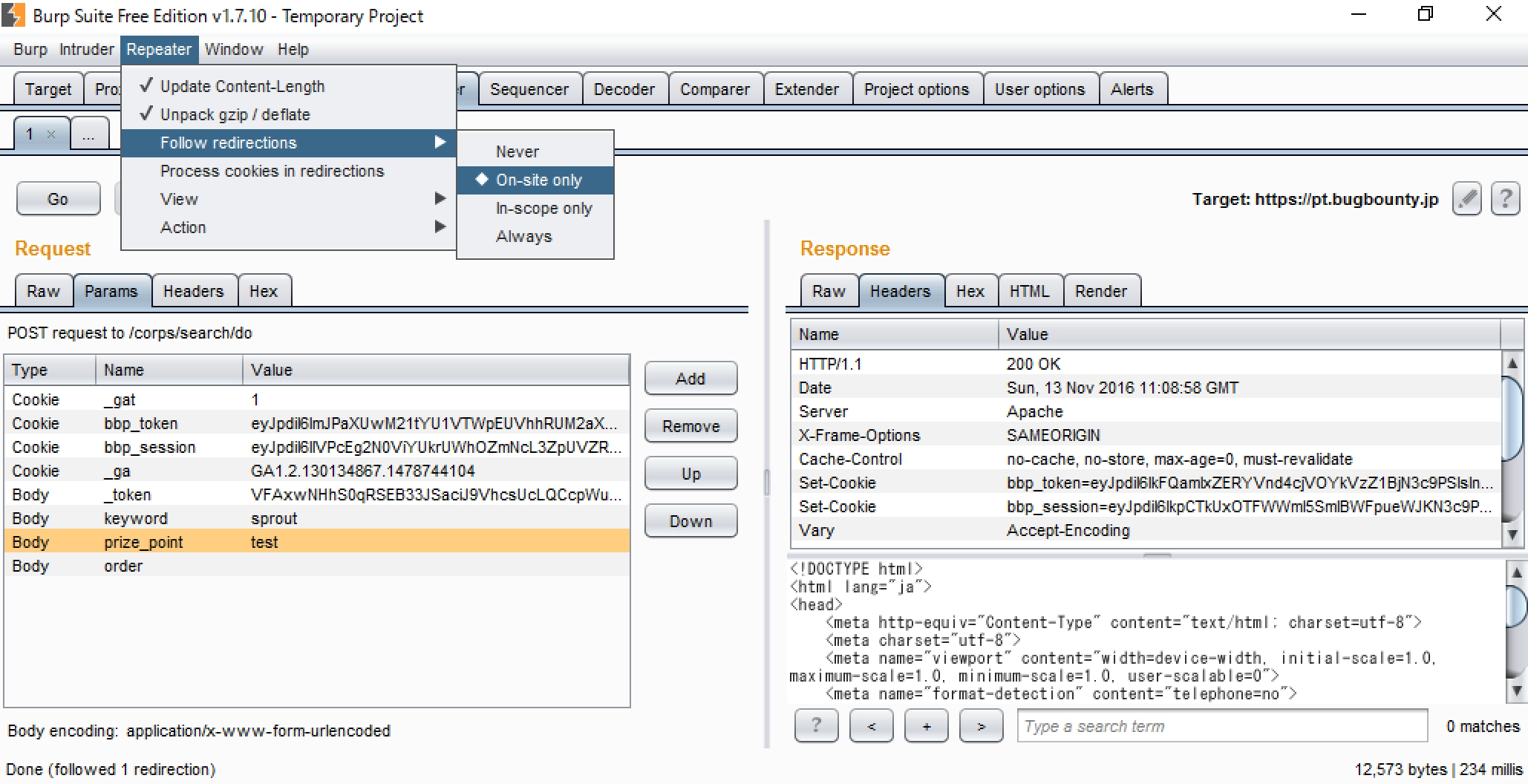1528x784 pixels.
Task: Go to next search match arrow
Action: tap(981, 725)
